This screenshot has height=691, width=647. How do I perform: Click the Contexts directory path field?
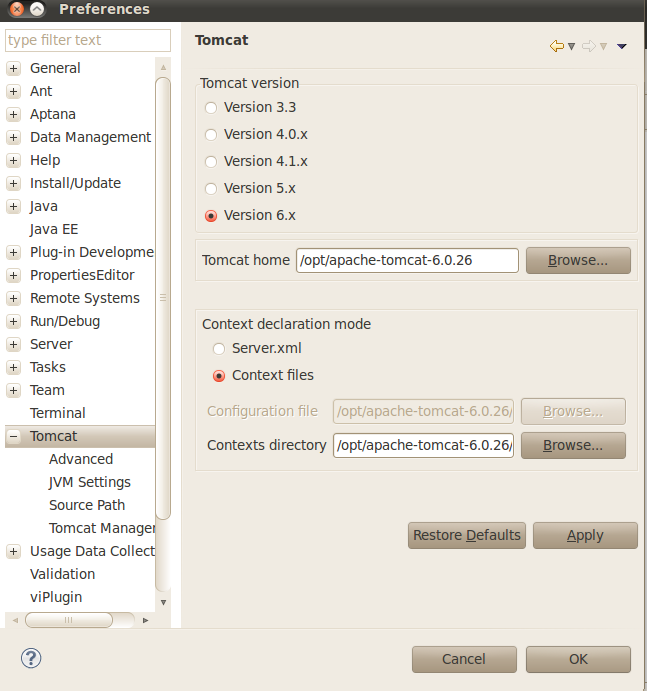(424, 446)
